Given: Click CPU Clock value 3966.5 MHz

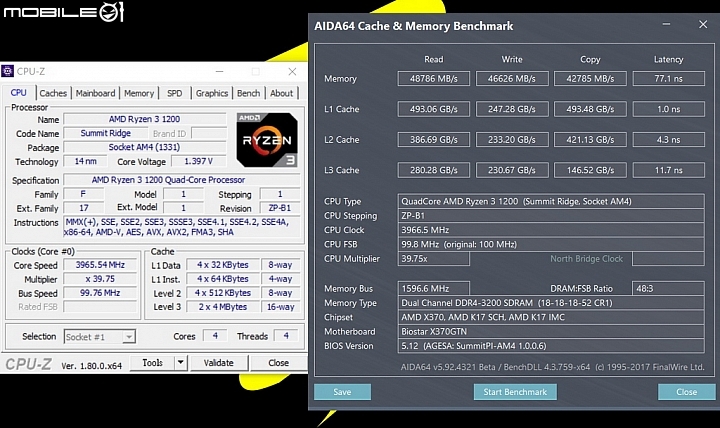Looking at the screenshot, I should (551, 230).
